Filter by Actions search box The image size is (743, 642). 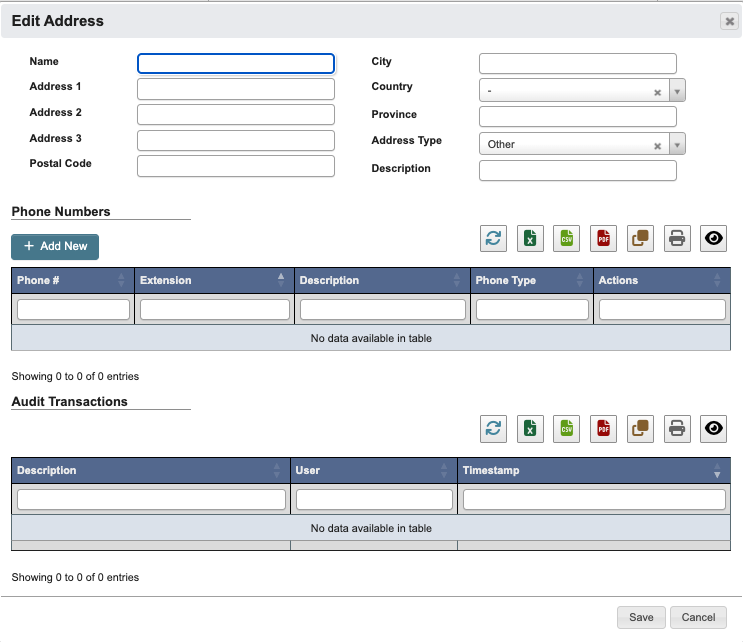[662, 309]
